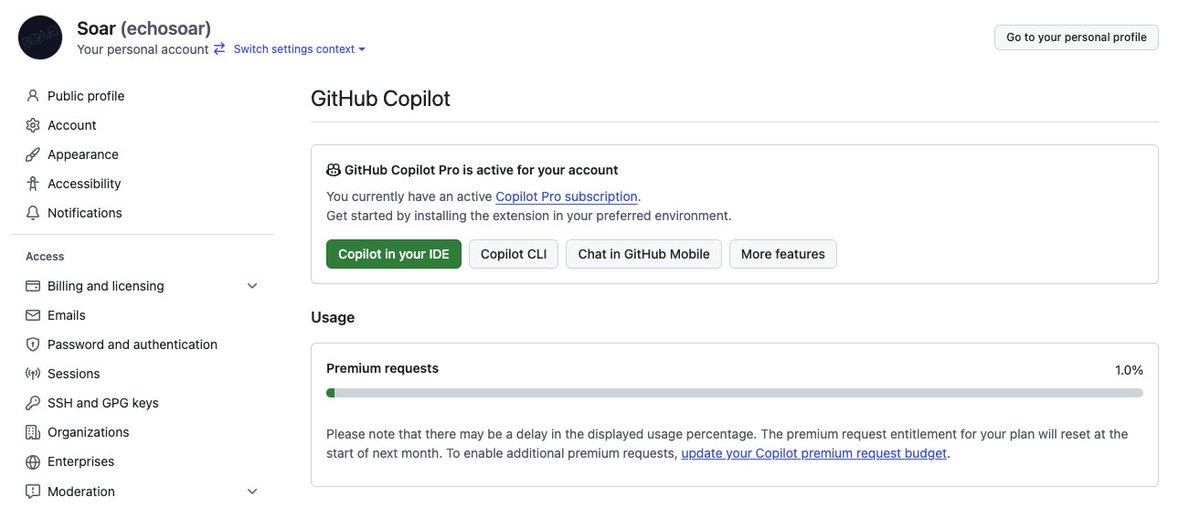This screenshot has width=1200, height=508.
Task: Click the Accessibility figure icon
Action: [33, 183]
